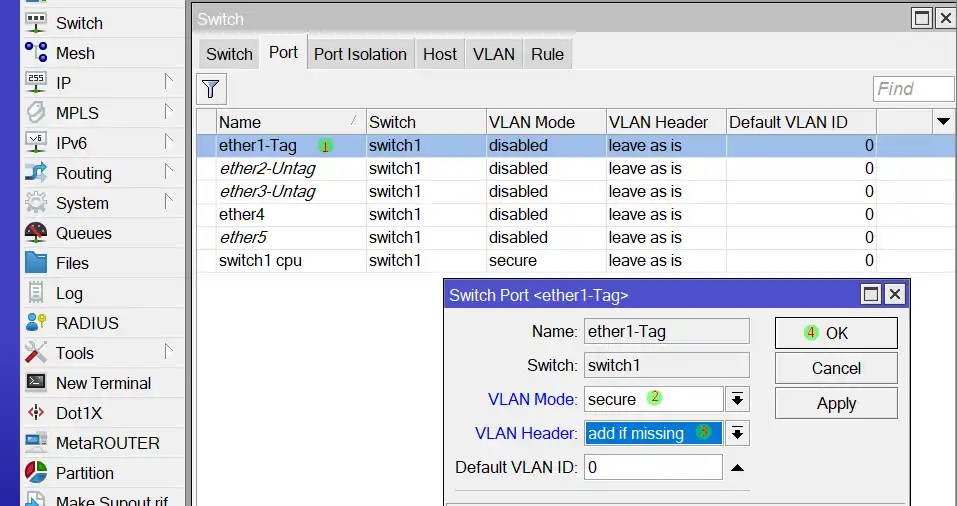The image size is (957, 506).
Task: Open MetaROUTER from the sidebar
Action: tap(107, 443)
